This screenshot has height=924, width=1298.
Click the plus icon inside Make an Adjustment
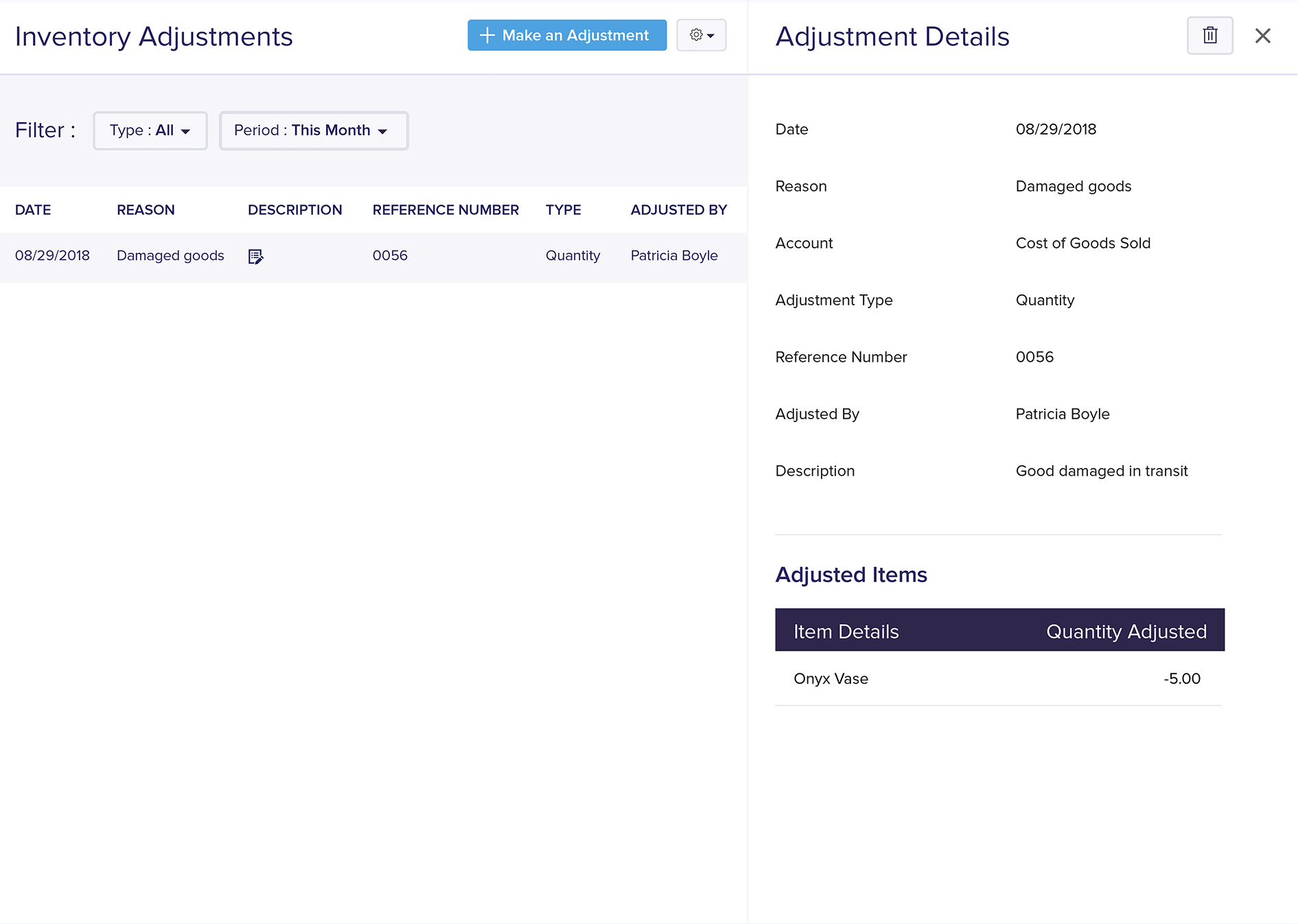pyautogui.click(x=487, y=35)
